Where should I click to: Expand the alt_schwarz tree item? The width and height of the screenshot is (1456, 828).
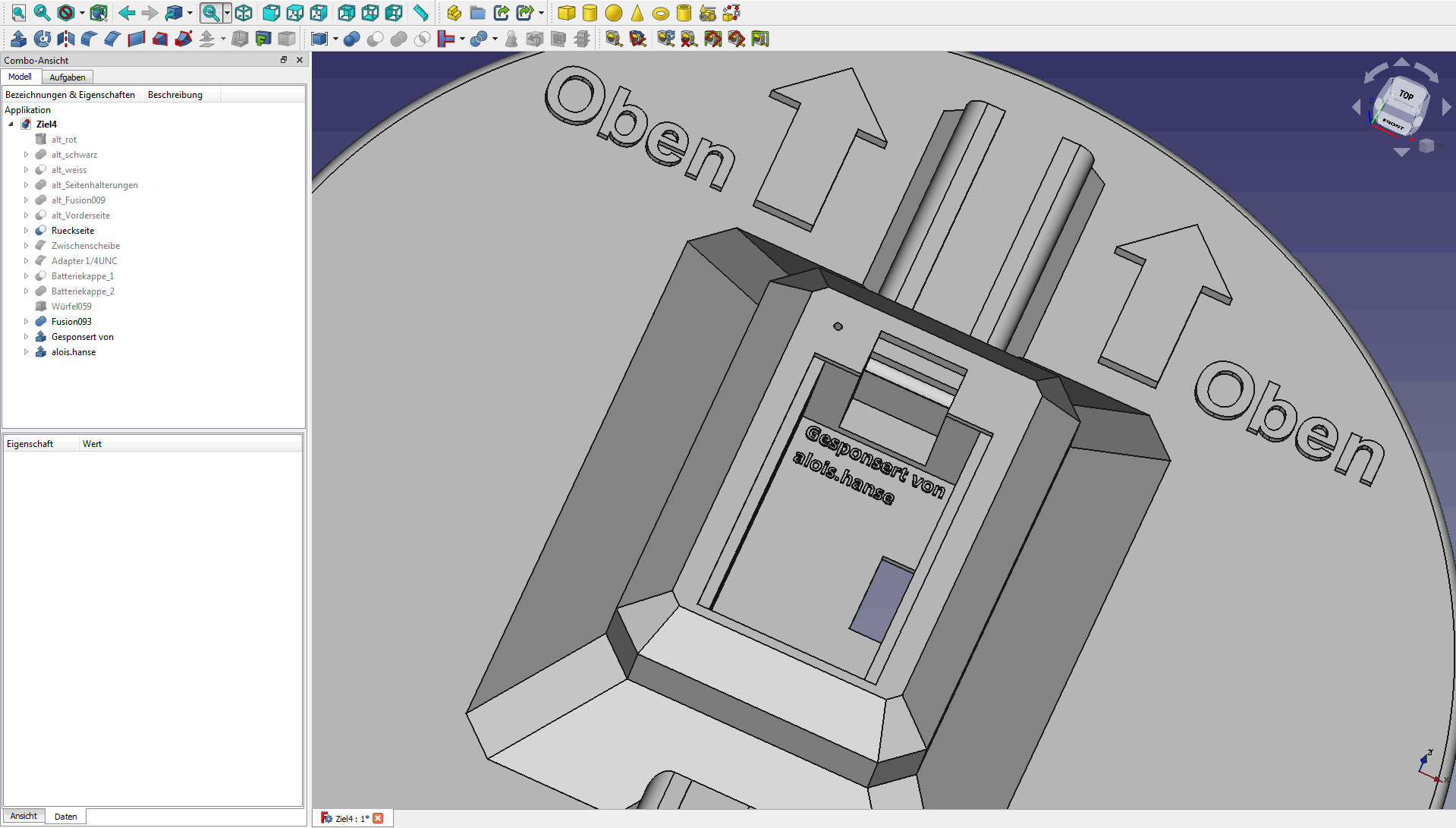pyautogui.click(x=26, y=155)
